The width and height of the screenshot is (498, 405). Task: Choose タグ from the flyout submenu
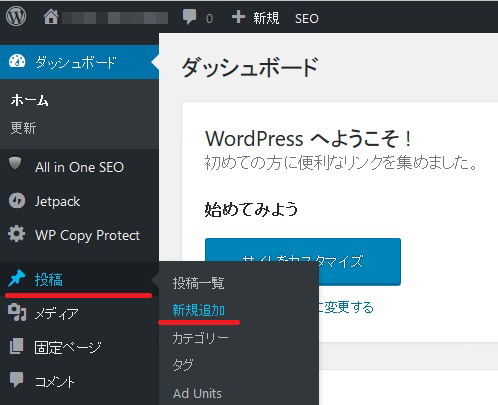(x=183, y=365)
